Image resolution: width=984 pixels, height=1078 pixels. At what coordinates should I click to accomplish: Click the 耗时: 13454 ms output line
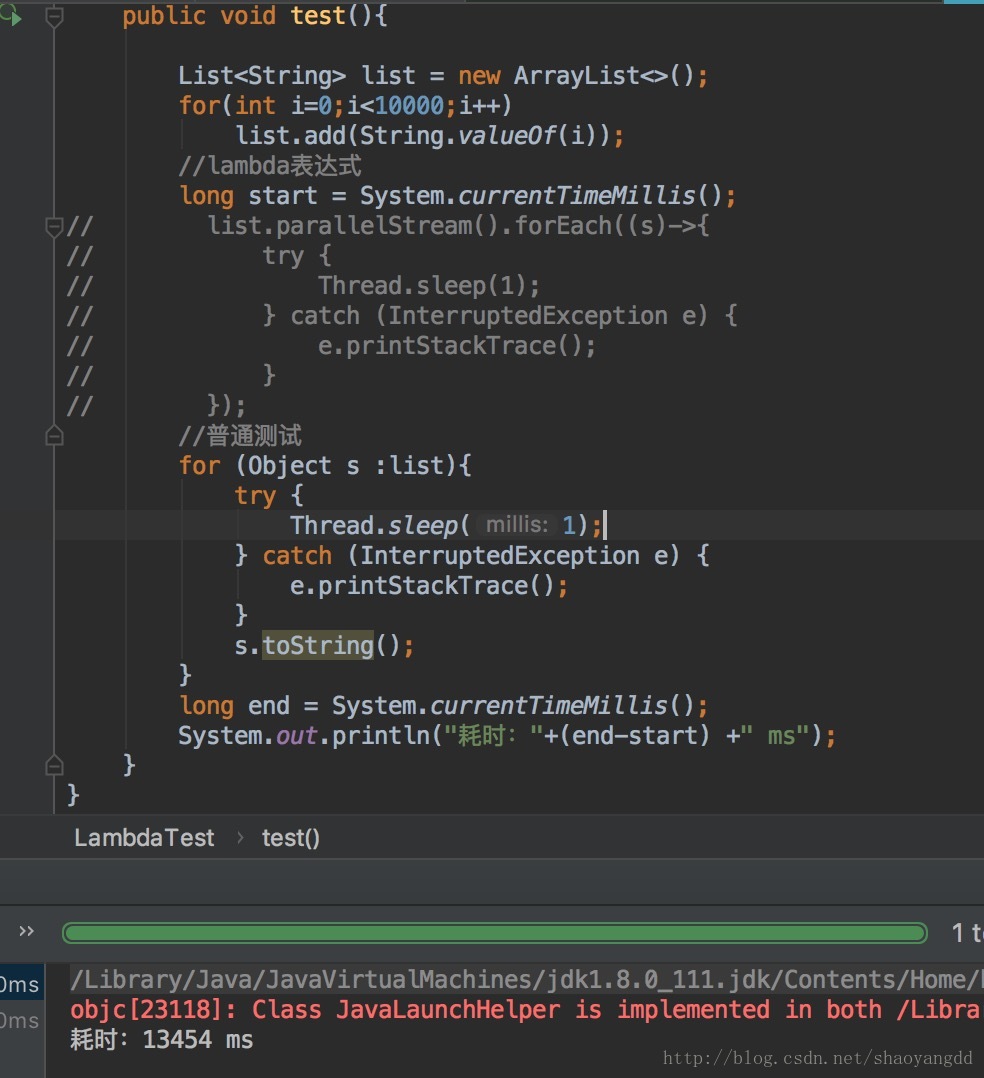(x=162, y=1039)
